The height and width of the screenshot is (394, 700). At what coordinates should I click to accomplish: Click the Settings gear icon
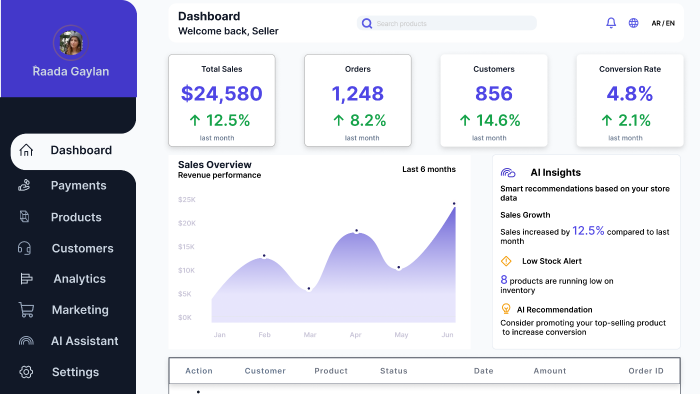[x=26, y=372]
